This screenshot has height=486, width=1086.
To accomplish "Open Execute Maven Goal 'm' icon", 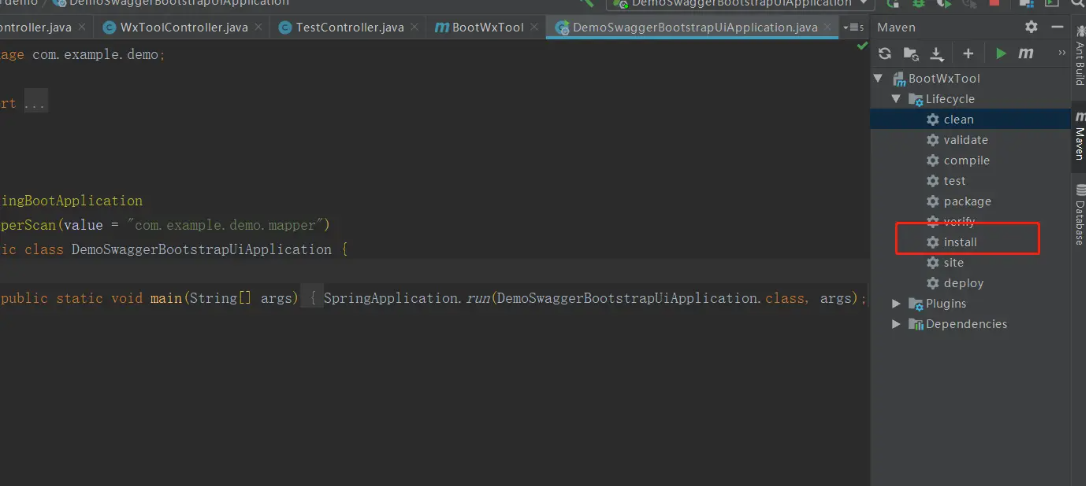I will coord(1026,53).
